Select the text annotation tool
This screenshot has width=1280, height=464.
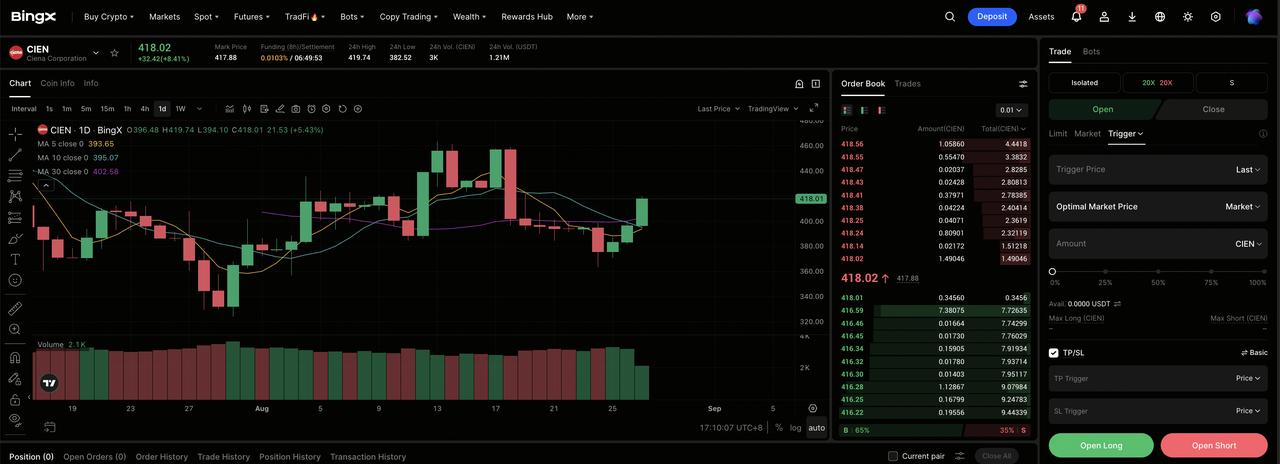15,259
